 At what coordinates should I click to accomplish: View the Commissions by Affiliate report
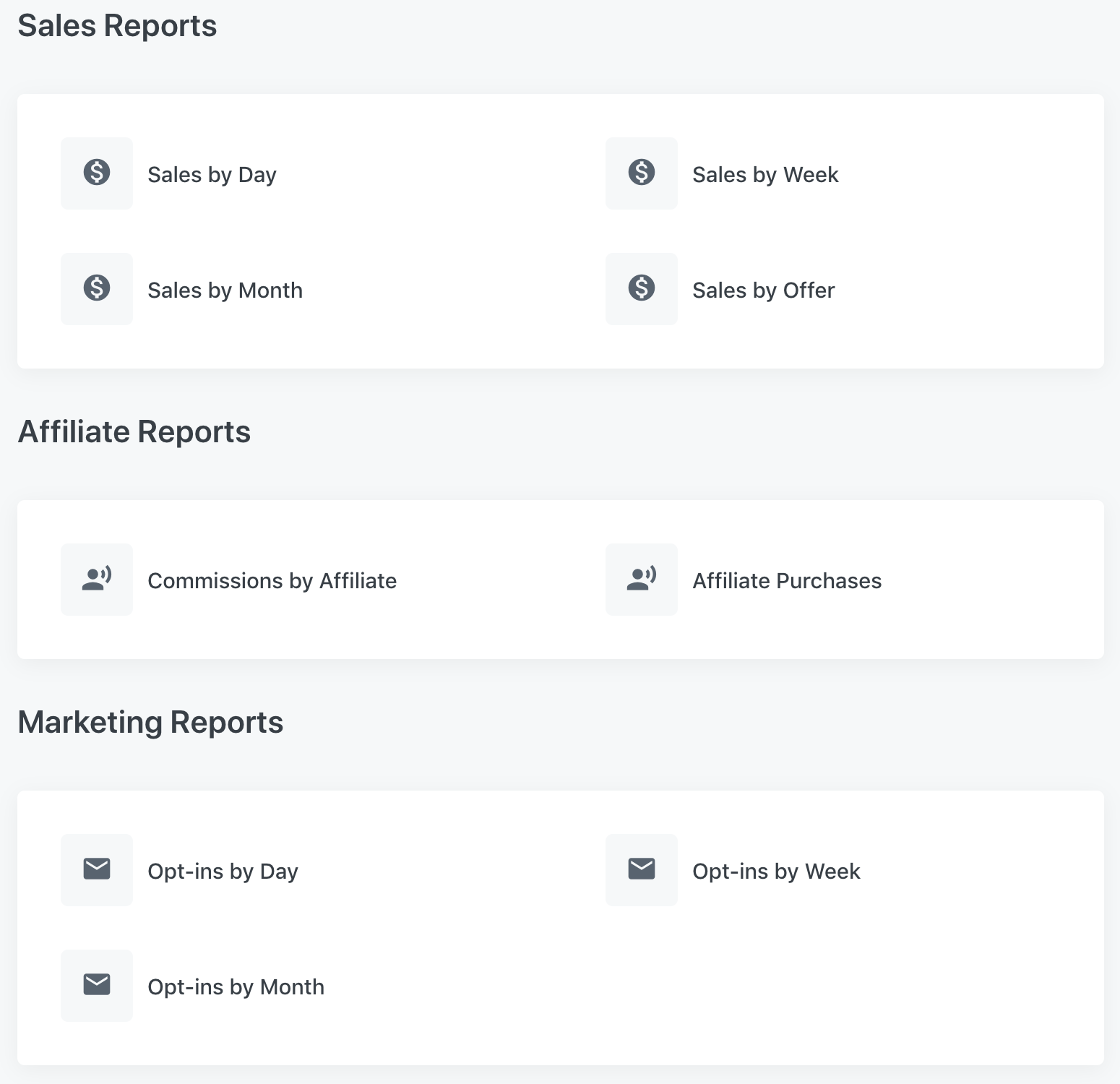point(272,581)
